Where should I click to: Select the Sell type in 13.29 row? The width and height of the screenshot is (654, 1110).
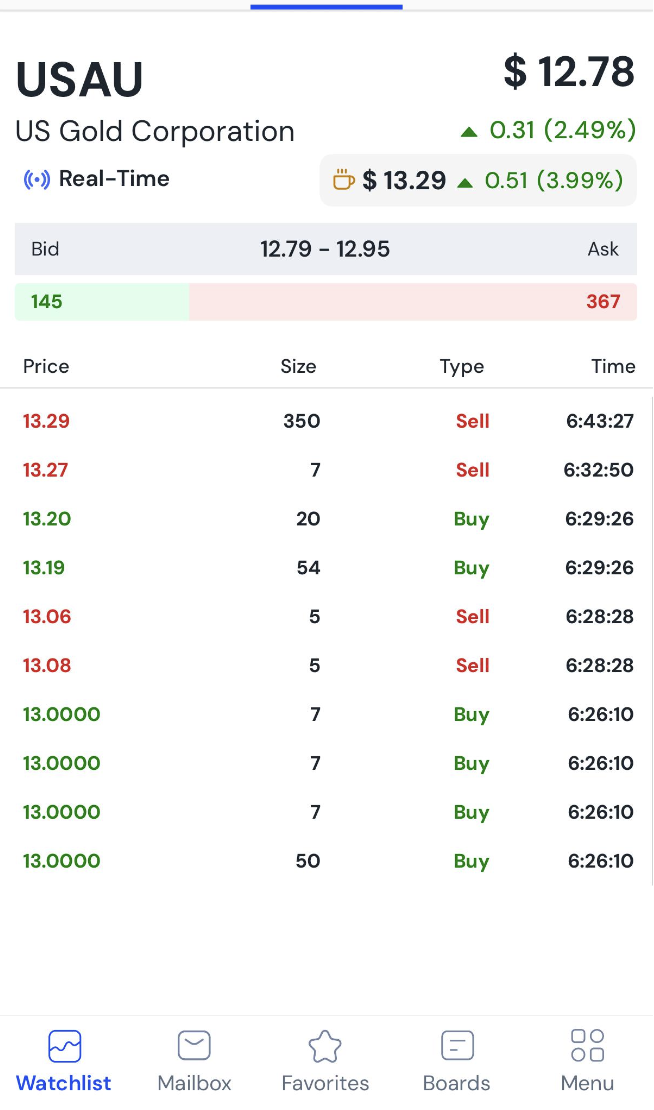(472, 421)
